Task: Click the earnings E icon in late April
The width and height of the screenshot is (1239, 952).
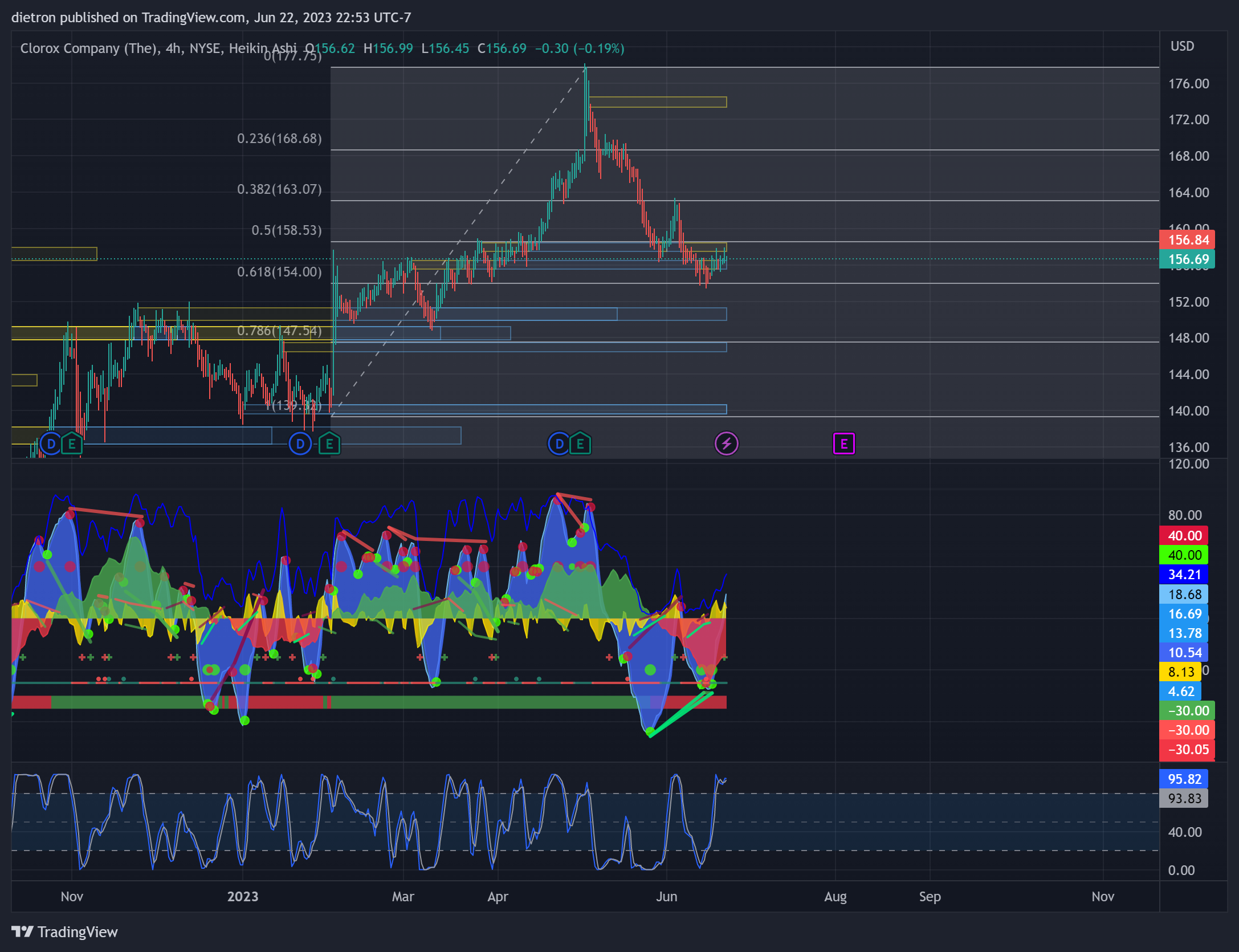Action: [580, 444]
